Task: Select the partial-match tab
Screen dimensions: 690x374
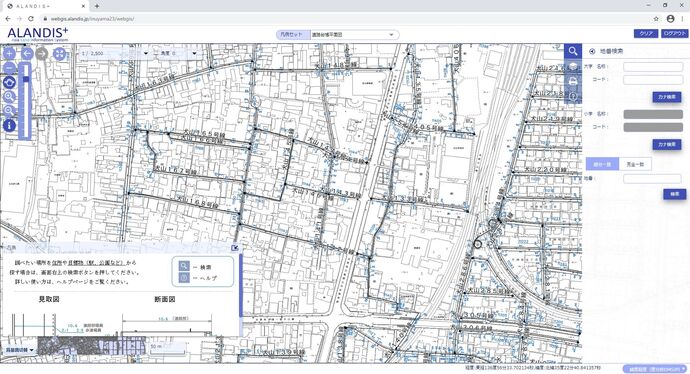Action: pyautogui.click(x=602, y=164)
